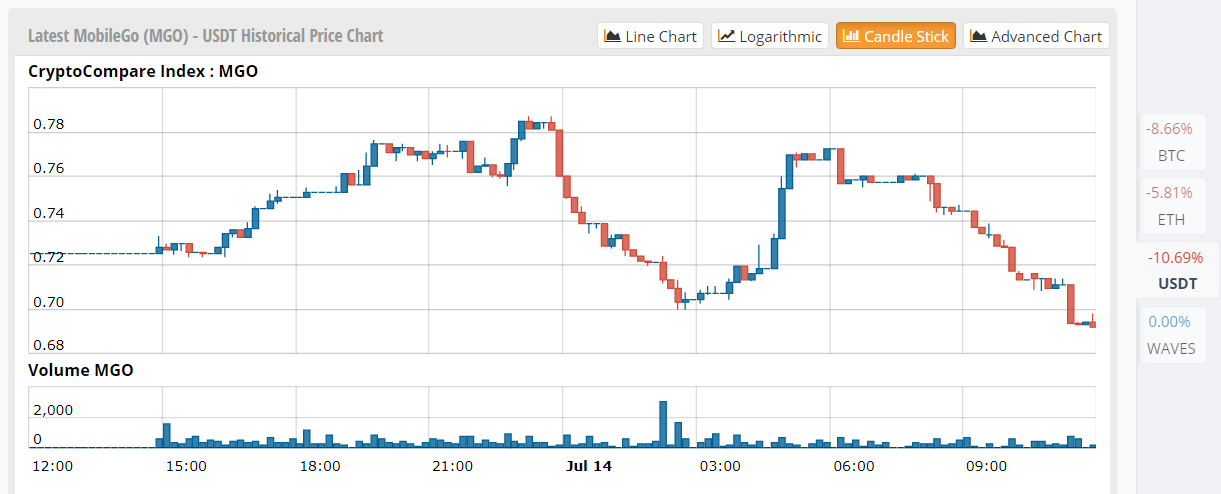Select the WAVES currency tab
Viewport: 1221px width, 494px height.
[1171, 335]
